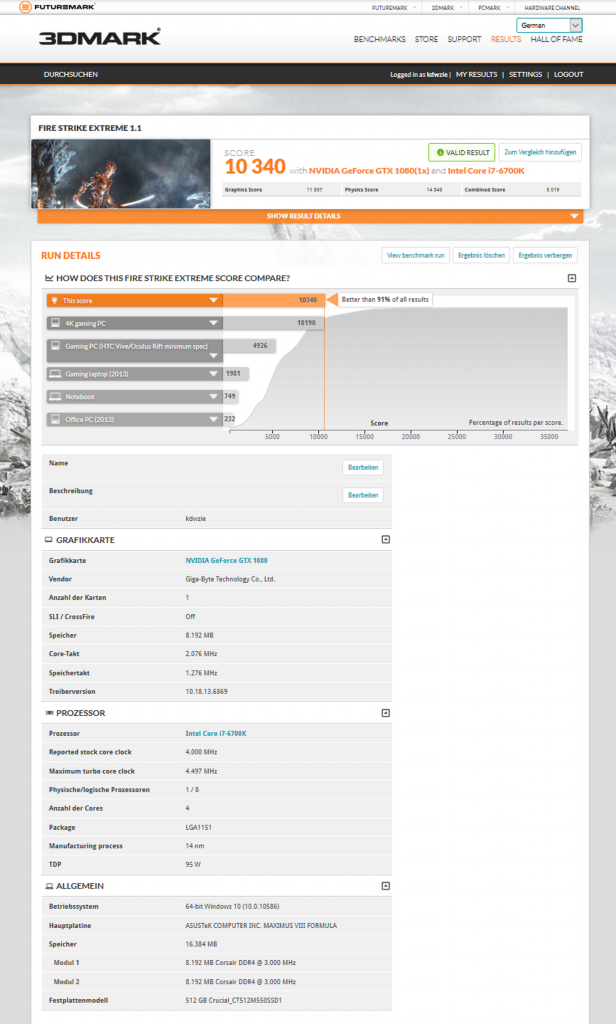Open the German language dropdown

(x=549, y=25)
